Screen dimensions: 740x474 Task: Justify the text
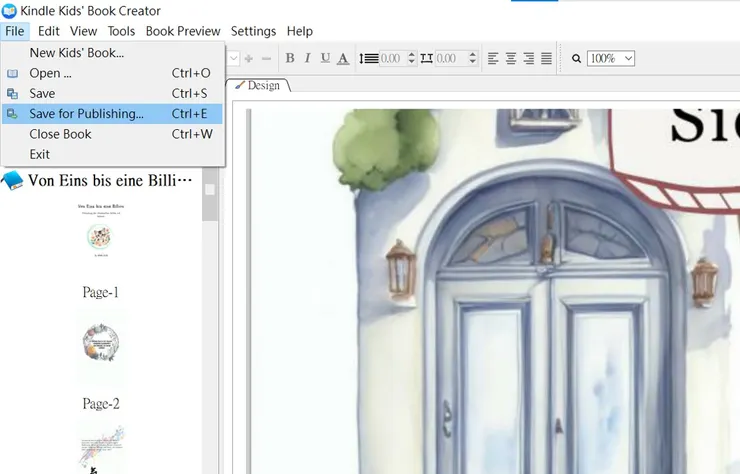click(546, 59)
